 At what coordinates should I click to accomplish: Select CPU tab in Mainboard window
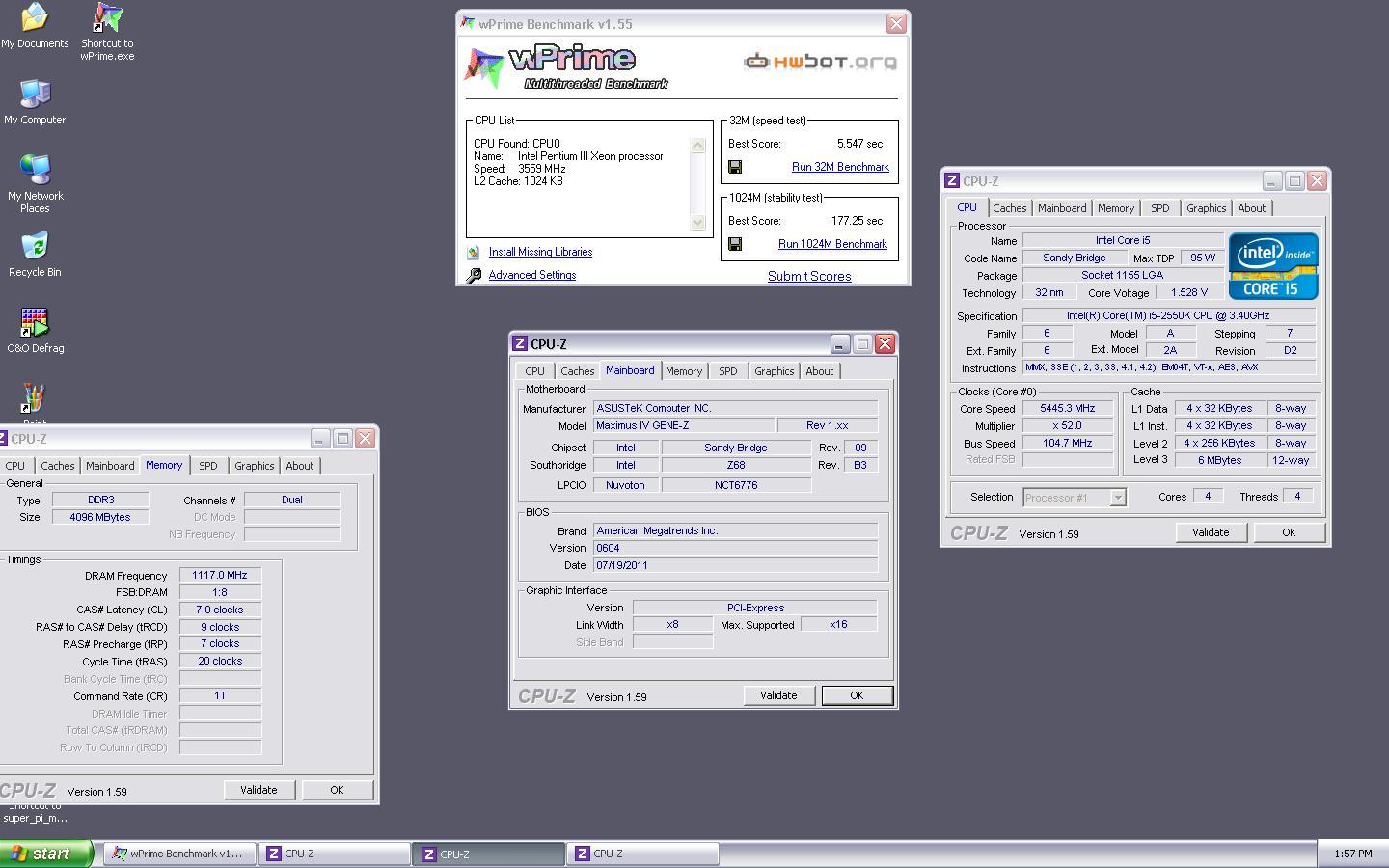(x=534, y=371)
